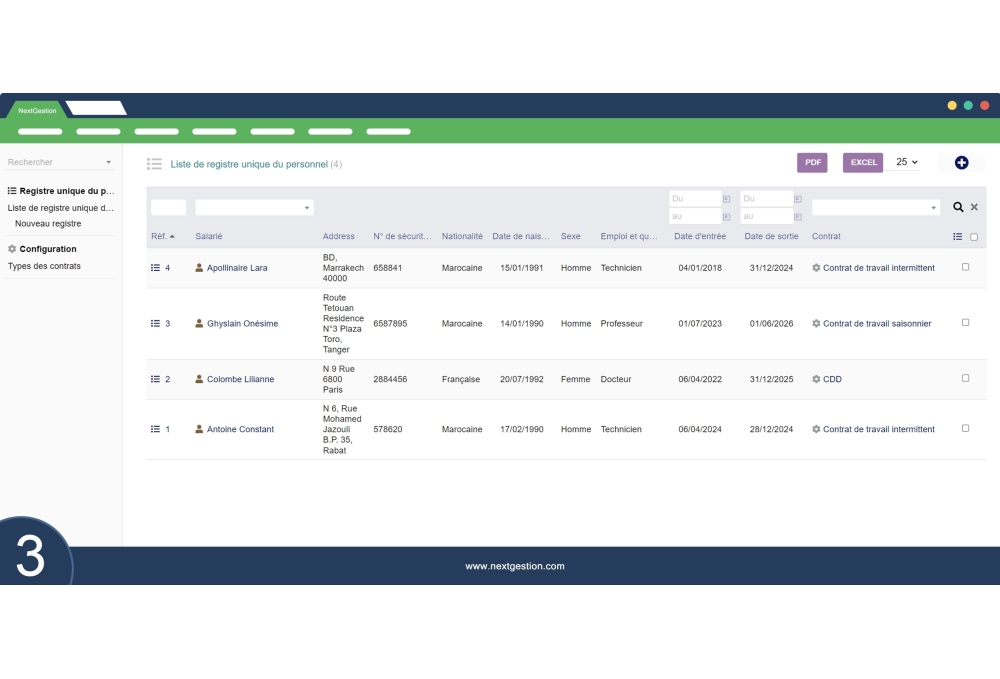
Task: Click the person icon next to Antoine Constant
Action: [x=199, y=429]
